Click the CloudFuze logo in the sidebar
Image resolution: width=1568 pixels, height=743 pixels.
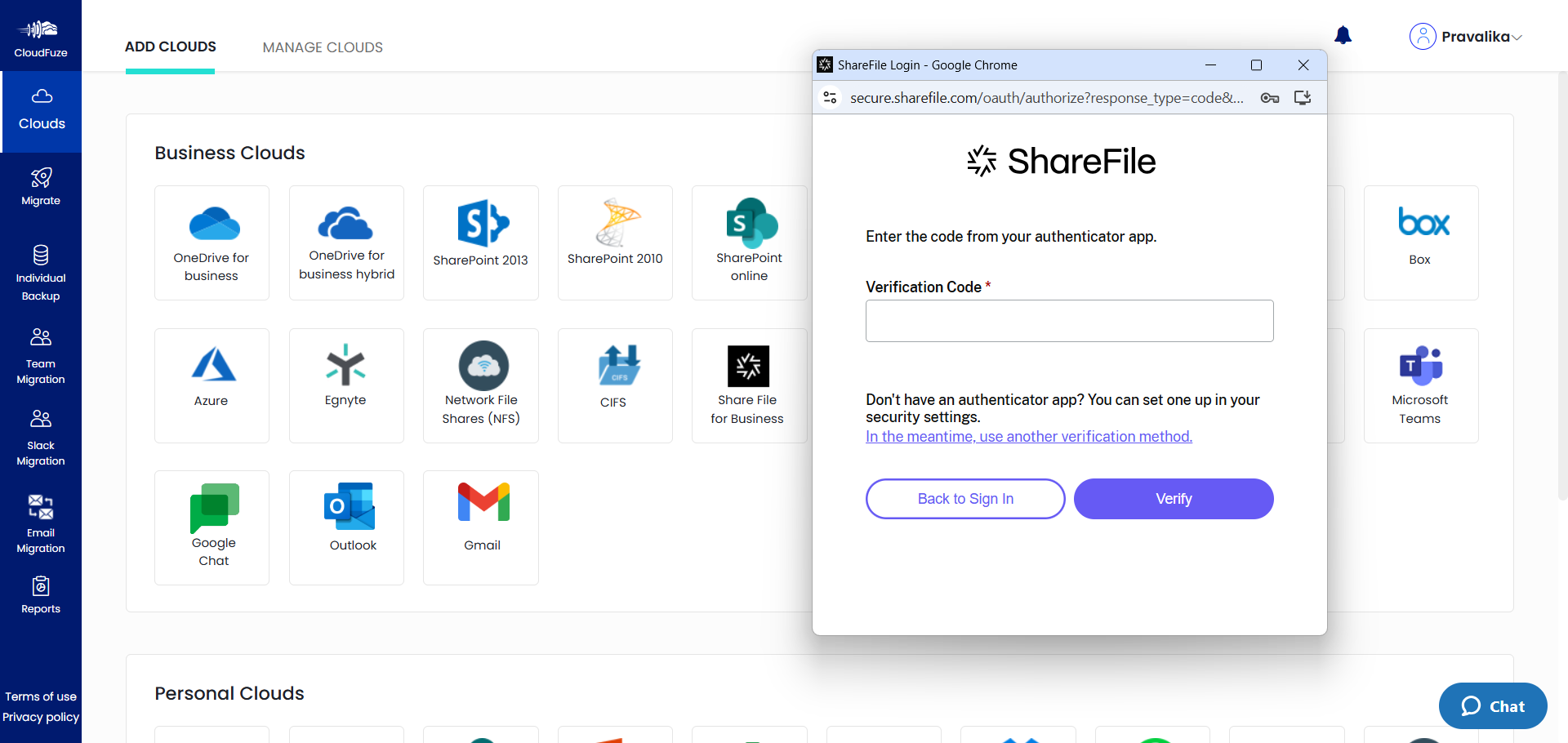[41, 38]
